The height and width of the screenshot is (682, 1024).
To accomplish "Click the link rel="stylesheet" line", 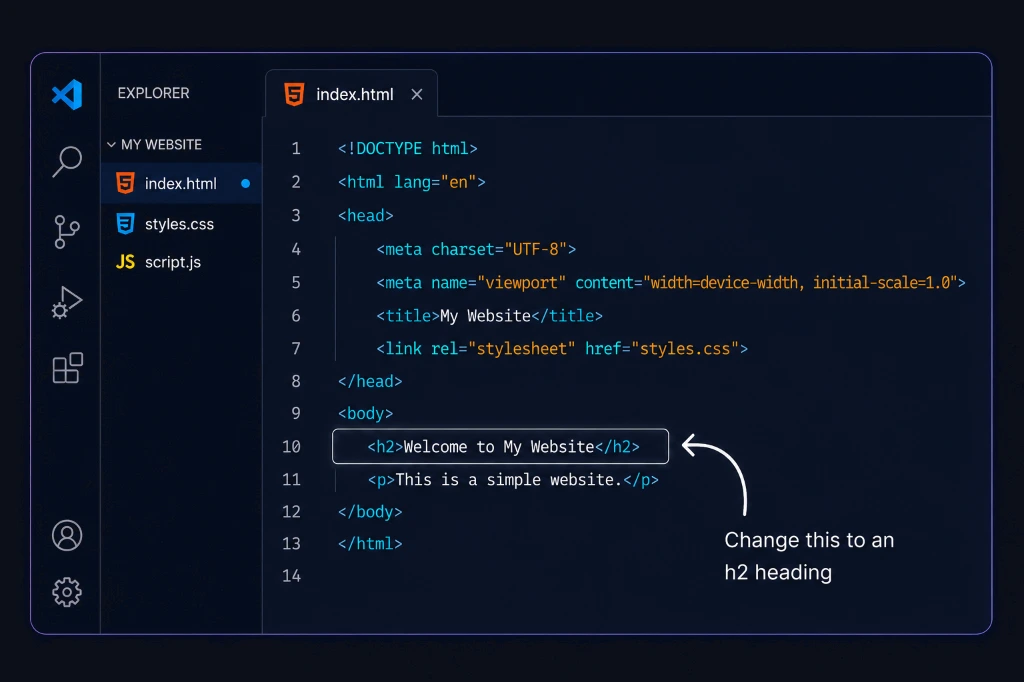I will 562,349.
